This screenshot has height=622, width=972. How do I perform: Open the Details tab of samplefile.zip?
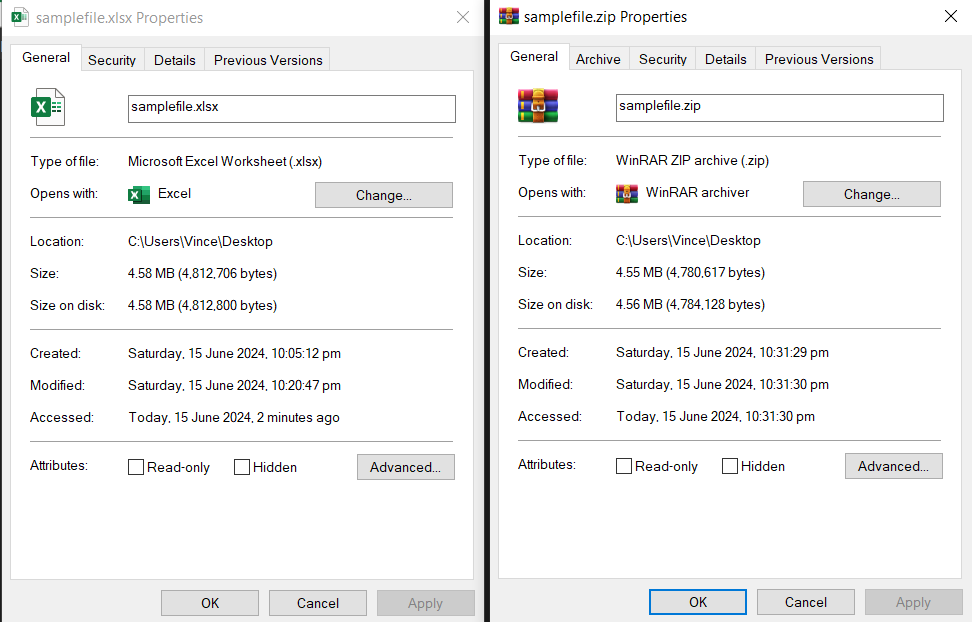tap(725, 58)
